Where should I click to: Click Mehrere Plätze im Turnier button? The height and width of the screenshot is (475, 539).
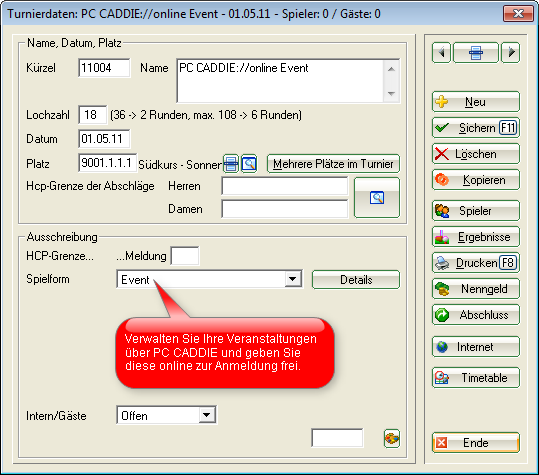pyautogui.click(x=333, y=164)
